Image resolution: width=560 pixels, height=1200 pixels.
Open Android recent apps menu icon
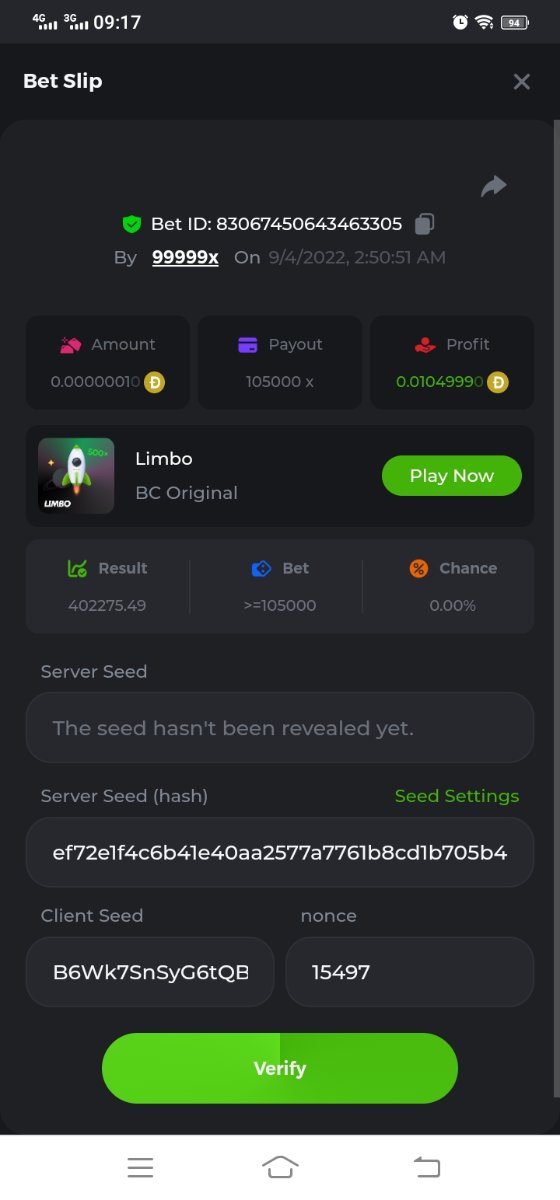pos(140,1167)
